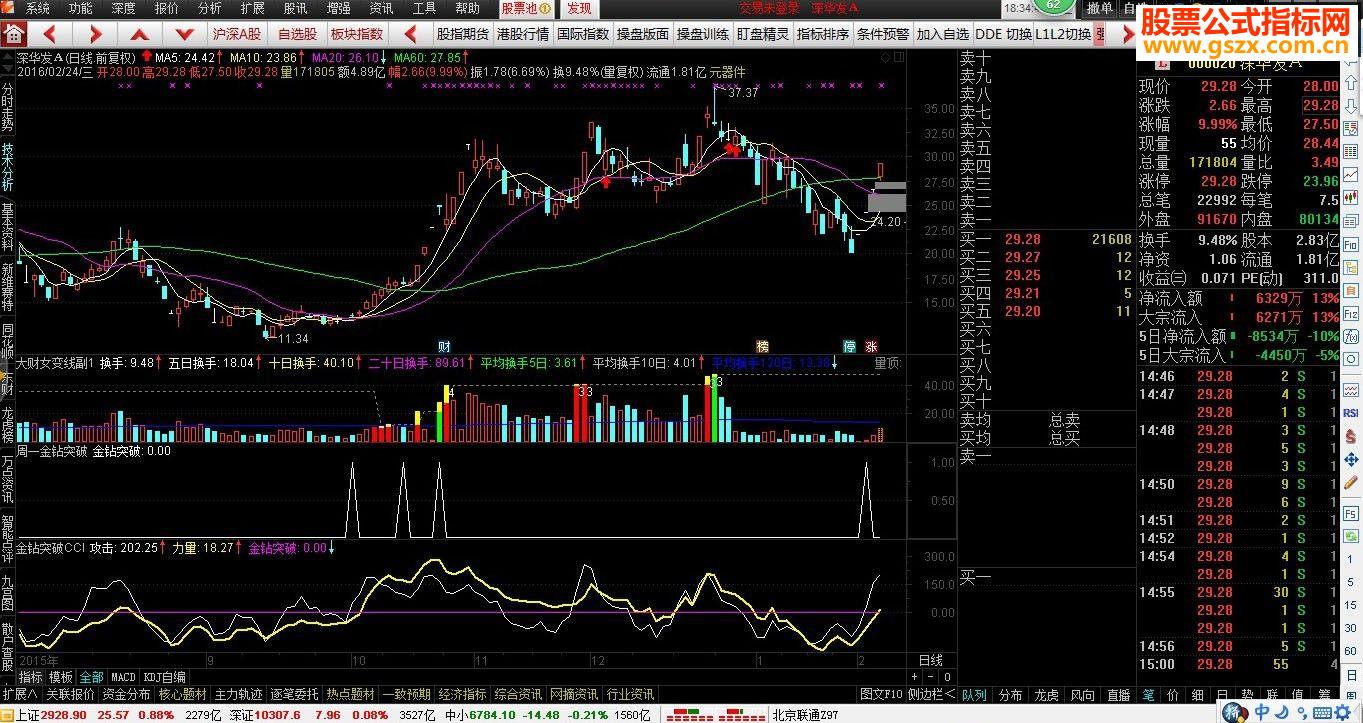
Task: Click the right arrow forward icon
Action: (x=94, y=34)
